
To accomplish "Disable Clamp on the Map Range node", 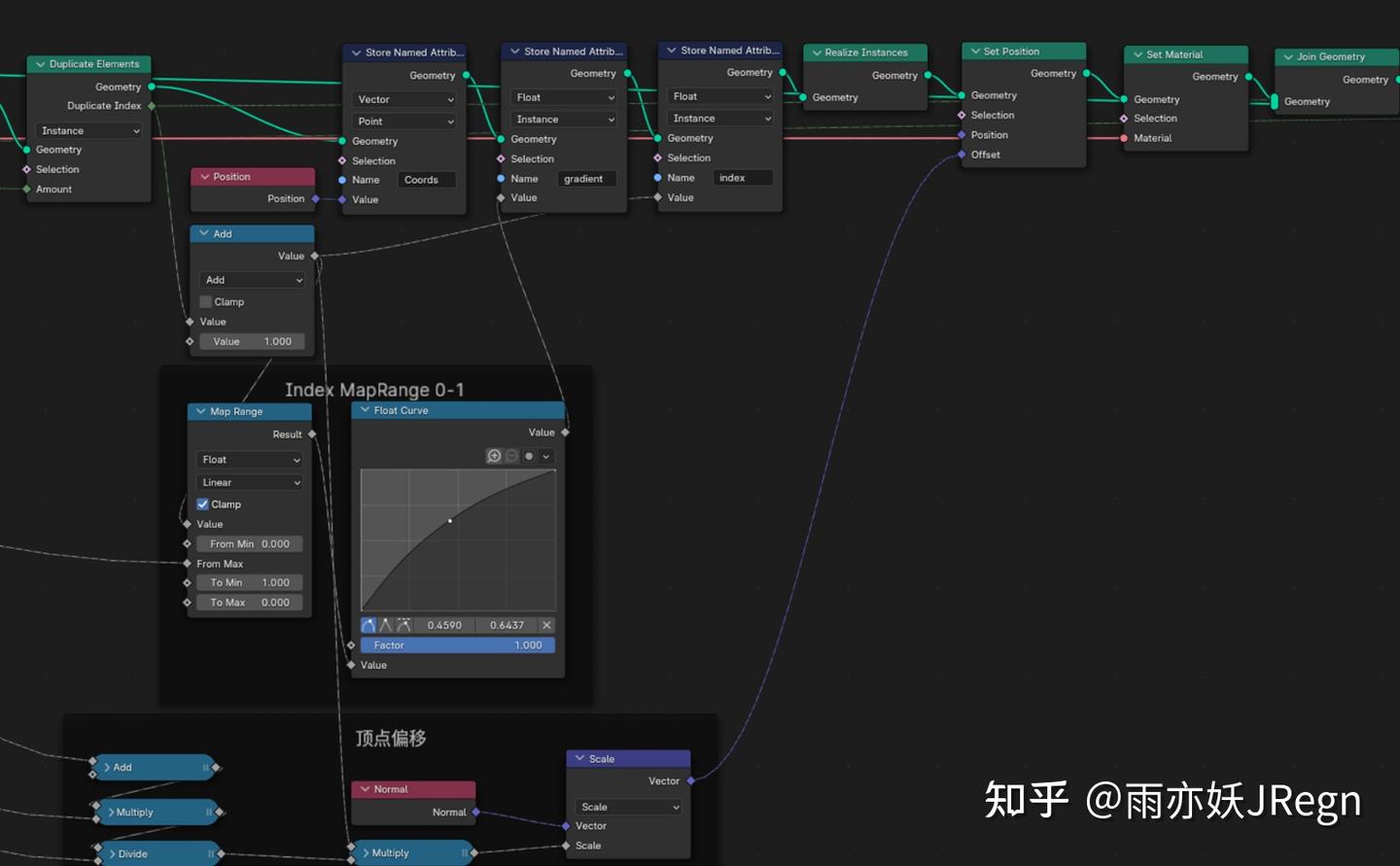I will pos(203,503).
